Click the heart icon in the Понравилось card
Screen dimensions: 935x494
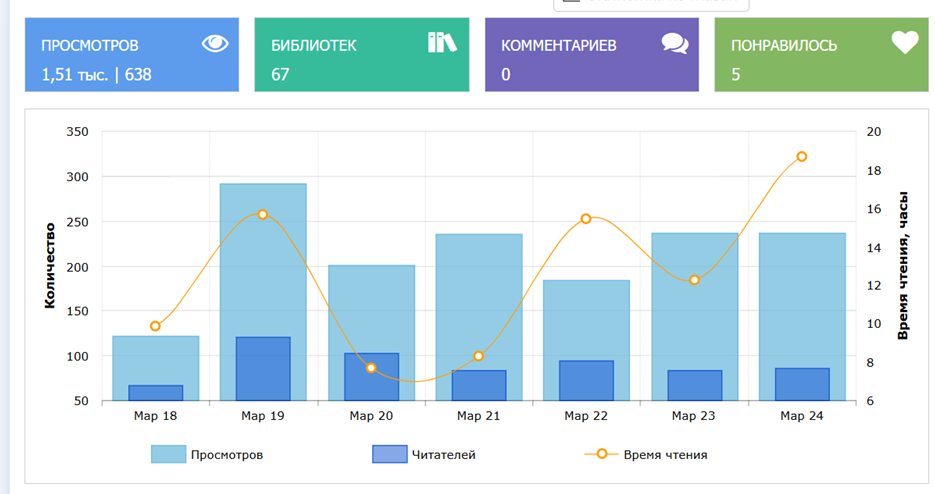pyautogui.click(x=904, y=42)
